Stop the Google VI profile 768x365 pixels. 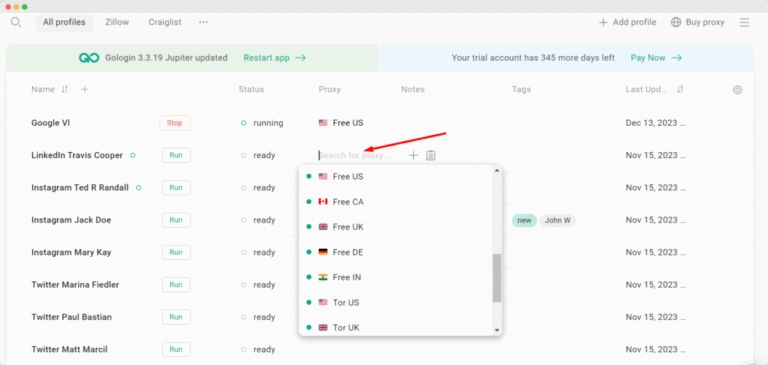(175, 123)
